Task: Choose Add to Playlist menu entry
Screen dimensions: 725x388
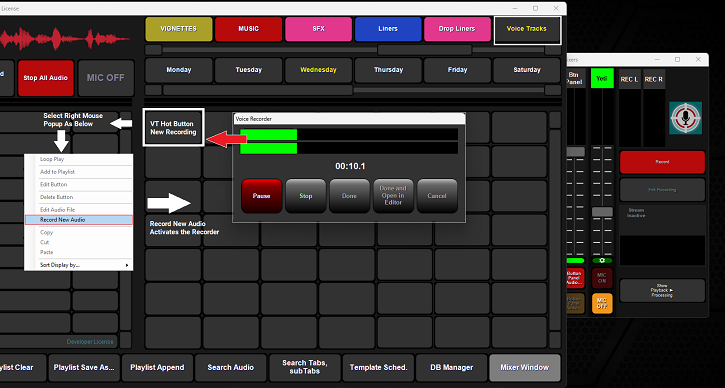Action: [x=79, y=172]
